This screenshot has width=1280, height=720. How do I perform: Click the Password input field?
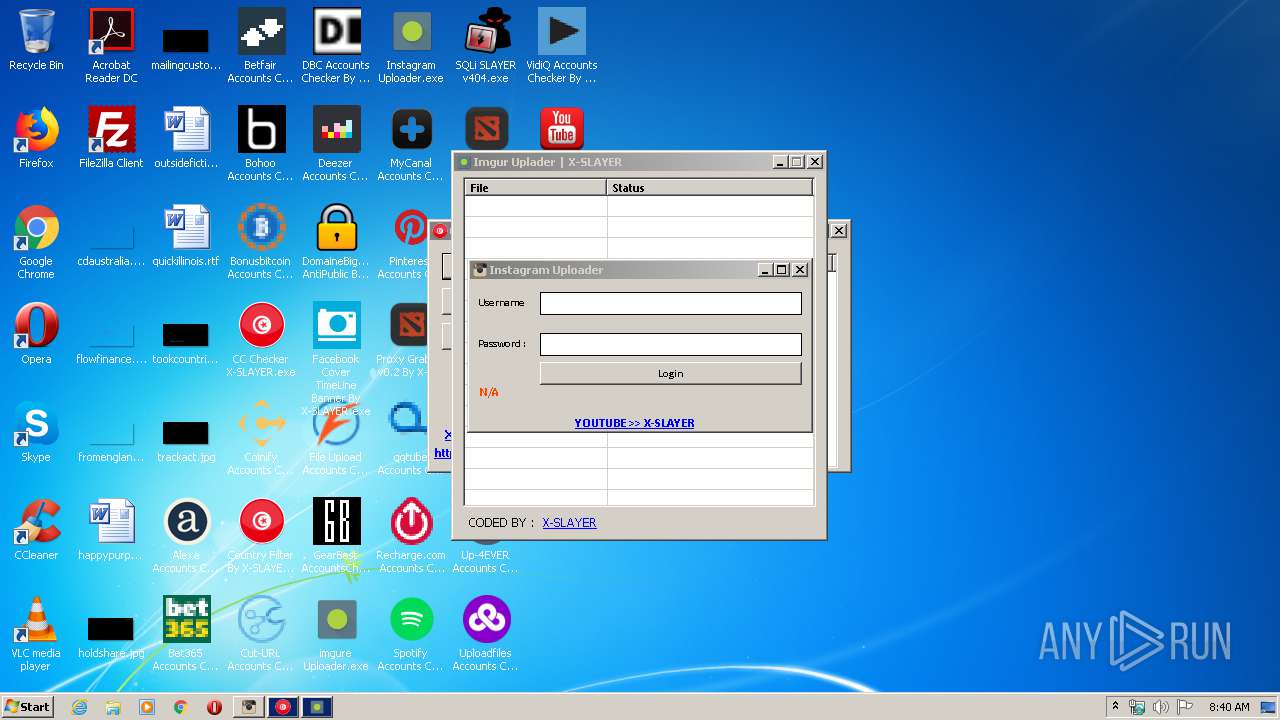pos(670,344)
